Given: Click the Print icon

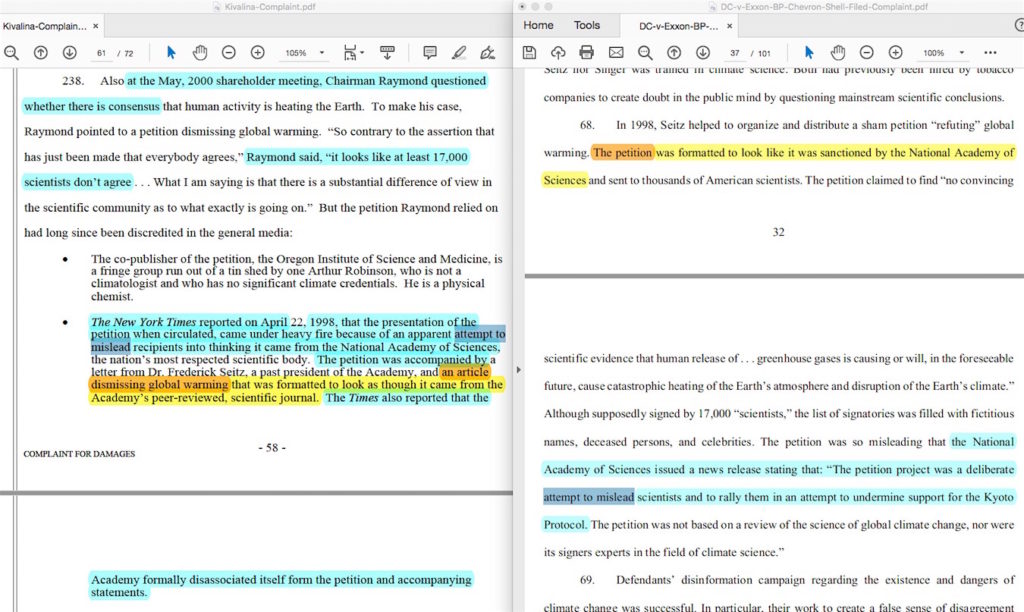Looking at the screenshot, I should coord(587,52).
